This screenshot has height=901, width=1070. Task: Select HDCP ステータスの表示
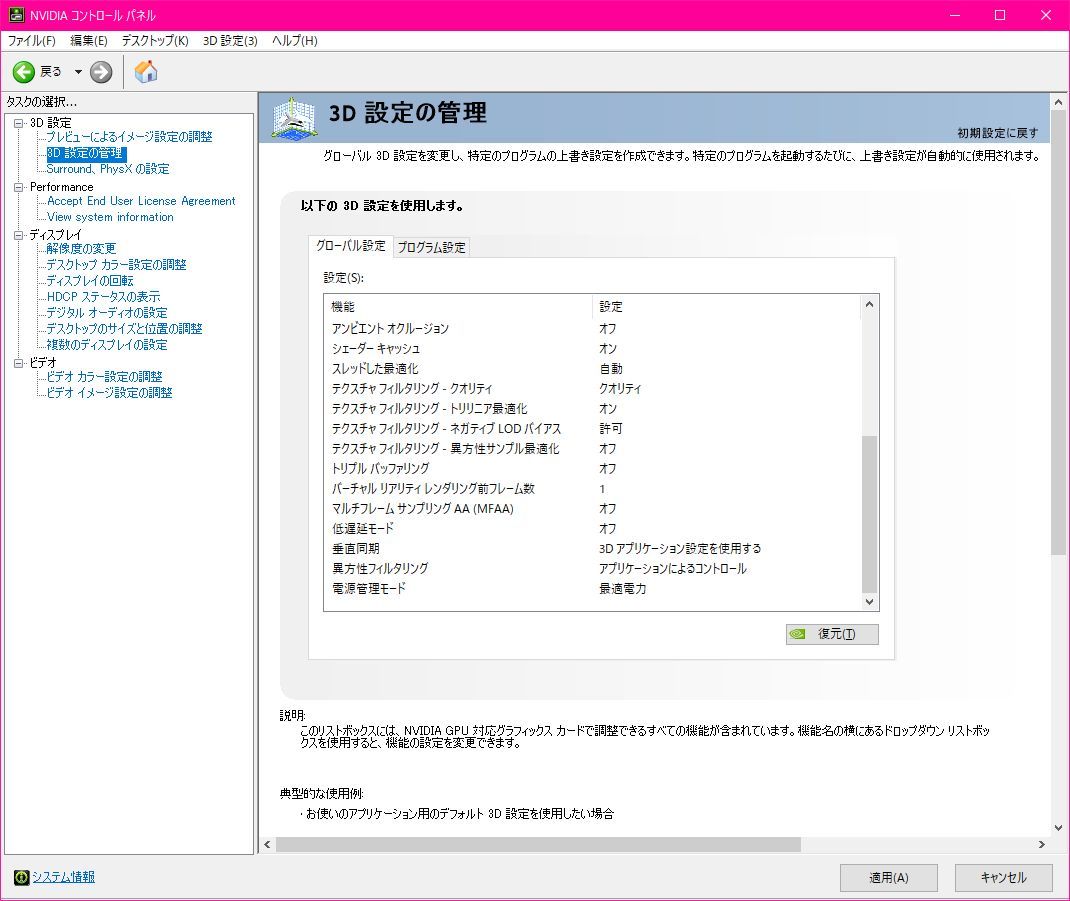coord(103,297)
